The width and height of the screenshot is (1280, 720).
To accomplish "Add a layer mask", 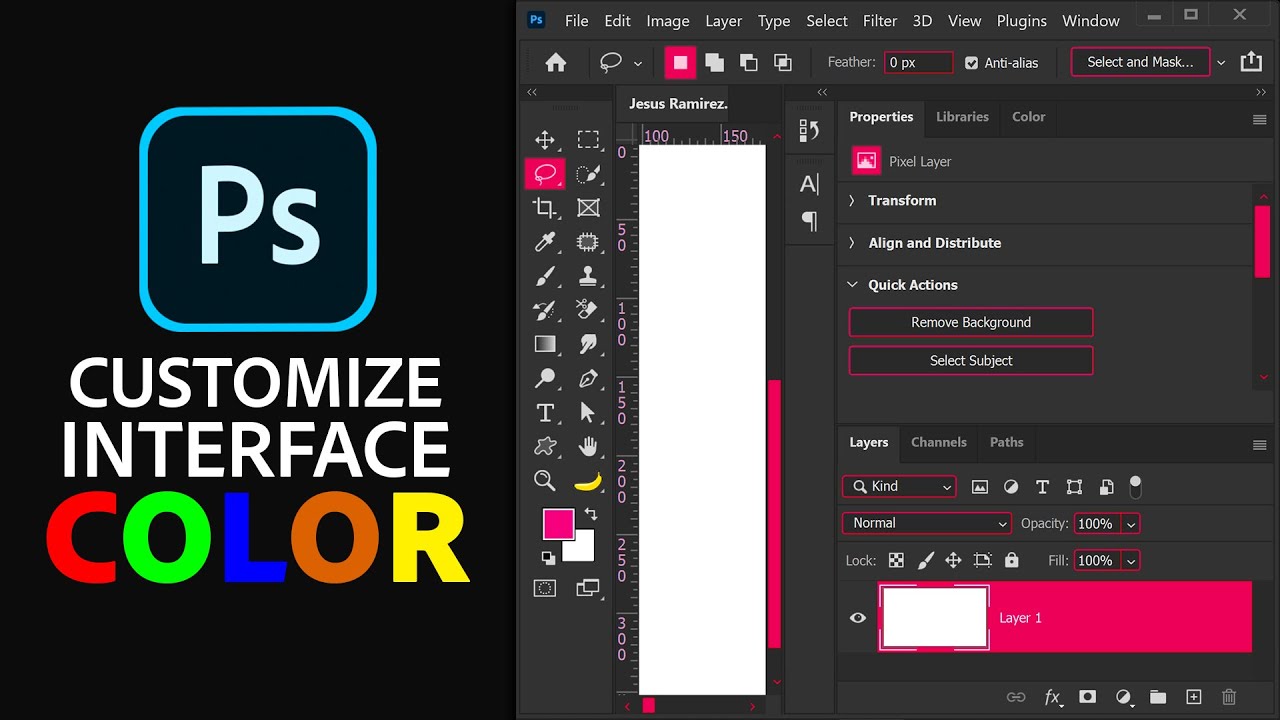I will 1087,697.
